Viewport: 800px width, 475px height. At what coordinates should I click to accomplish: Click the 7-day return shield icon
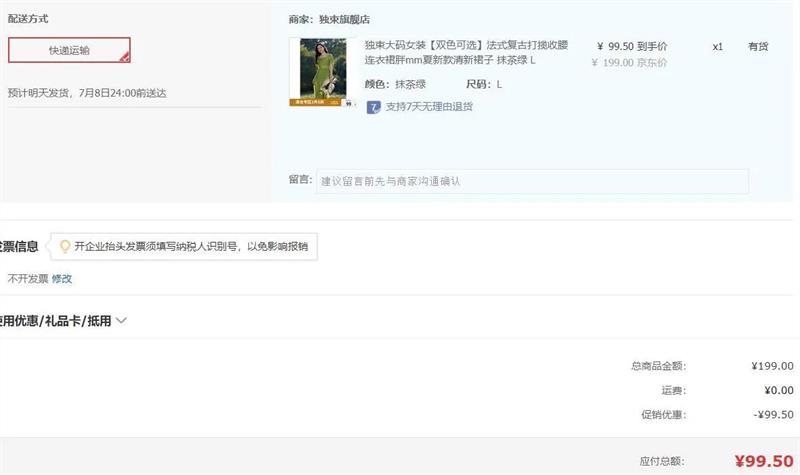(x=373, y=107)
